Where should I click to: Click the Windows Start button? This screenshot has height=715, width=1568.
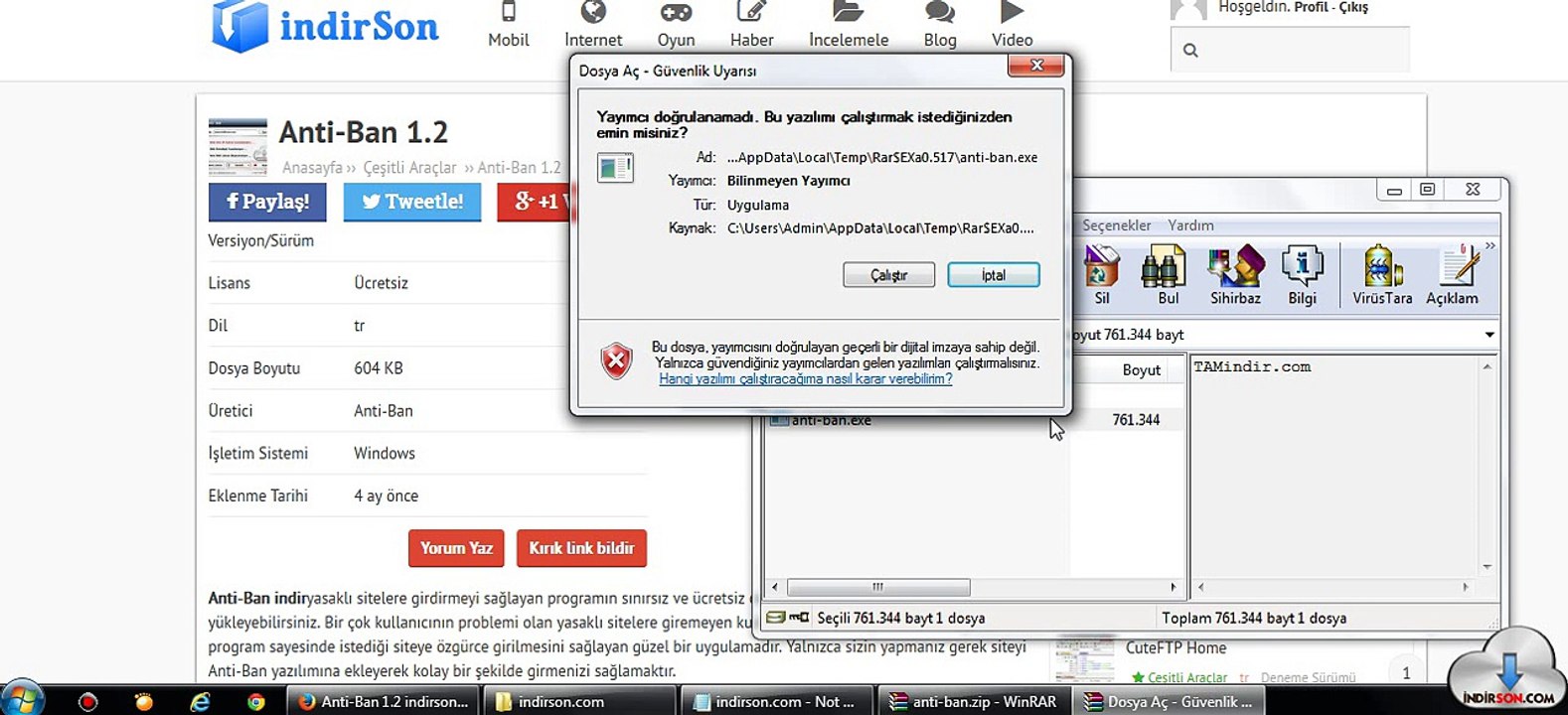(24, 699)
